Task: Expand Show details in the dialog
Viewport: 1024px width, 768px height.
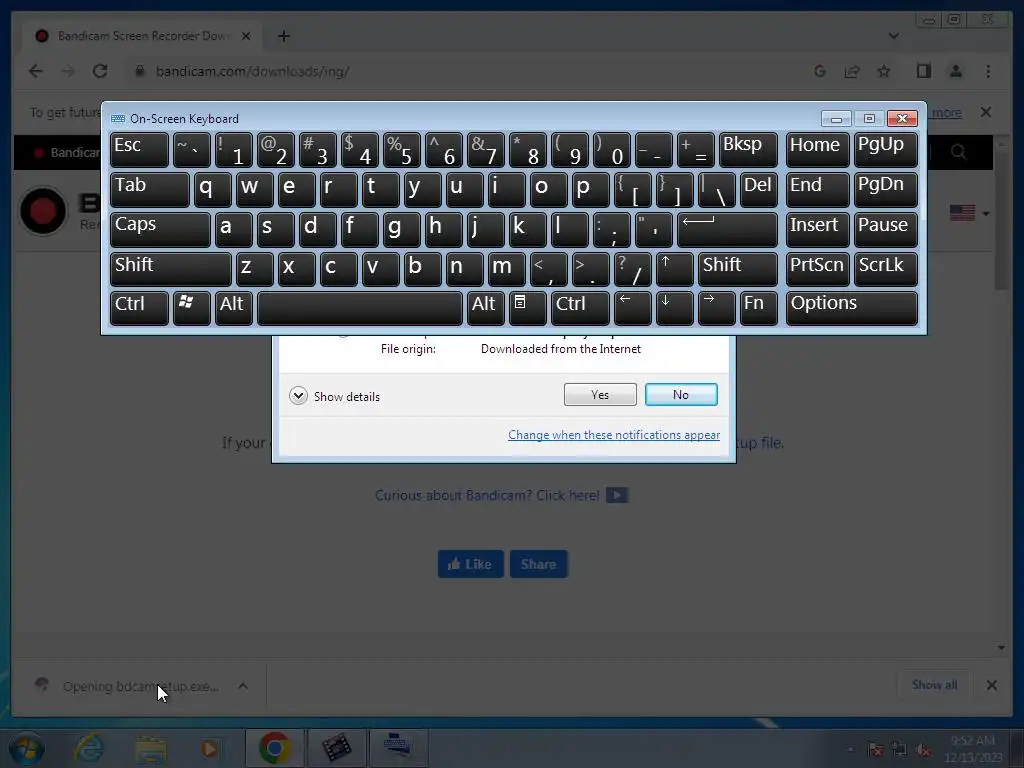Action: [334, 396]
